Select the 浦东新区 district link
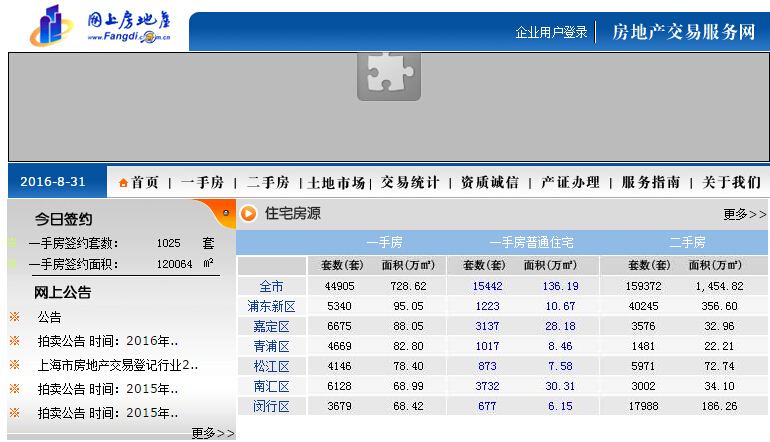This screenshot has height=442, width=770. tap(271, 306)
